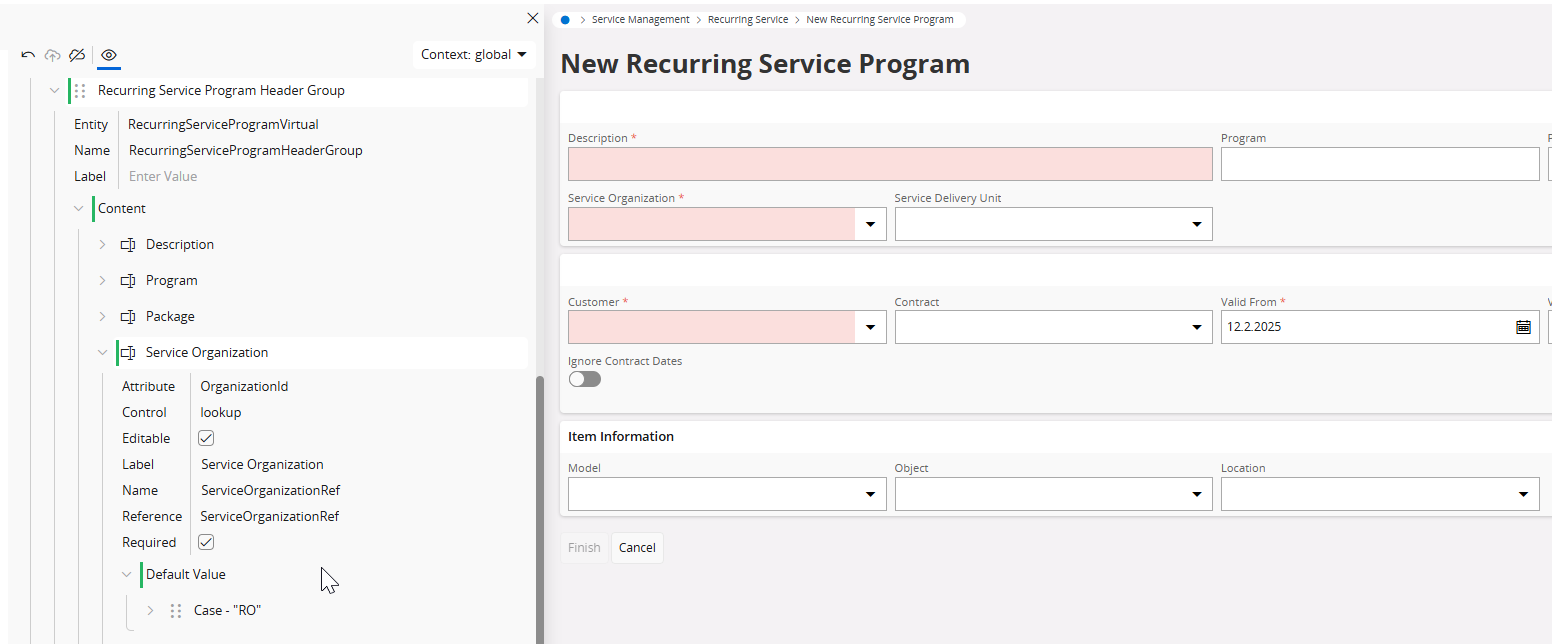Click the field icon beside Program in tree
The height and width of the screenshot is (644, 1552).
[128, 281]
